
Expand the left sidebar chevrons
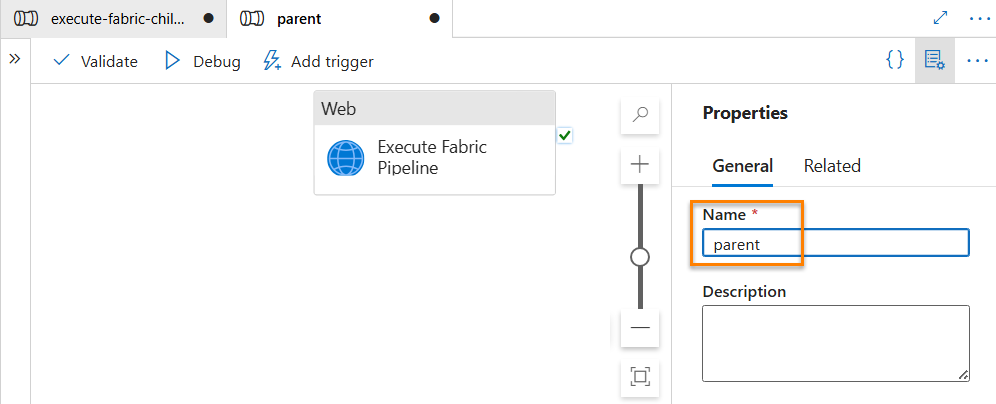(x=15, y=59)
